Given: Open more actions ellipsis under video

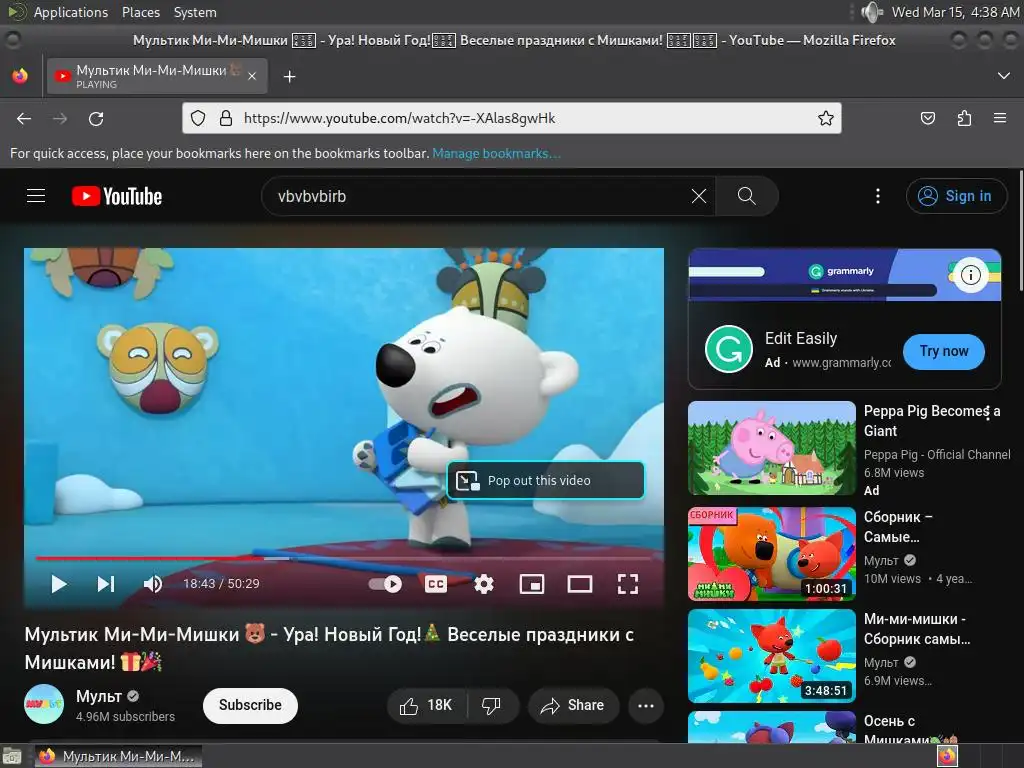Looking at the screenshot, I should (x=646, y=705).
